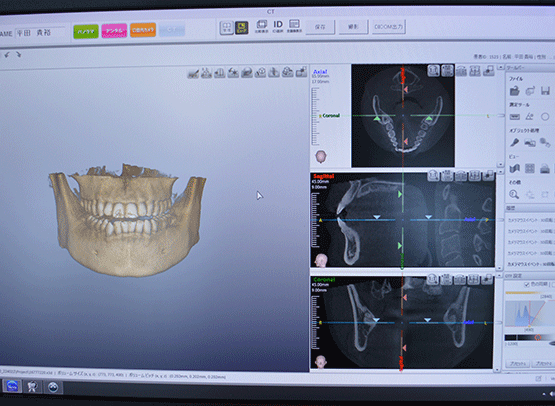Click the 保存 save button

click(x=320, y=27)
